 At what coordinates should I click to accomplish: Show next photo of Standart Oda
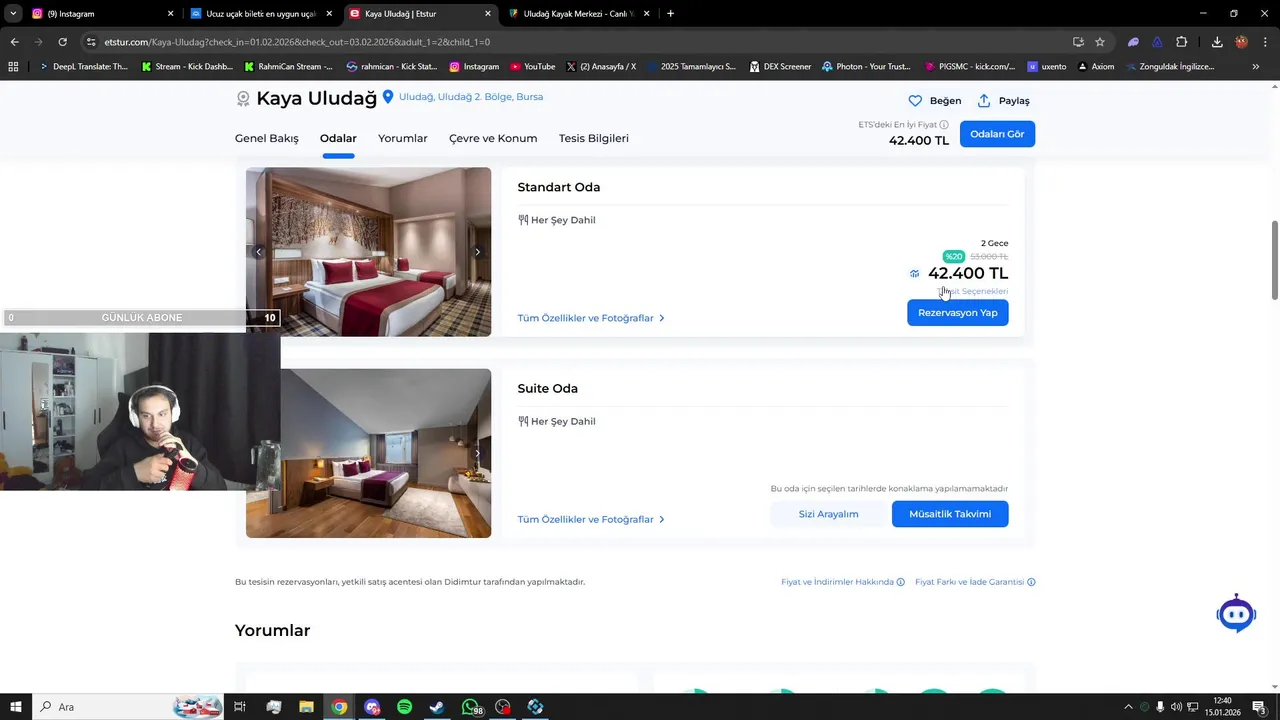pyautogui.click(x=477, y=252)
